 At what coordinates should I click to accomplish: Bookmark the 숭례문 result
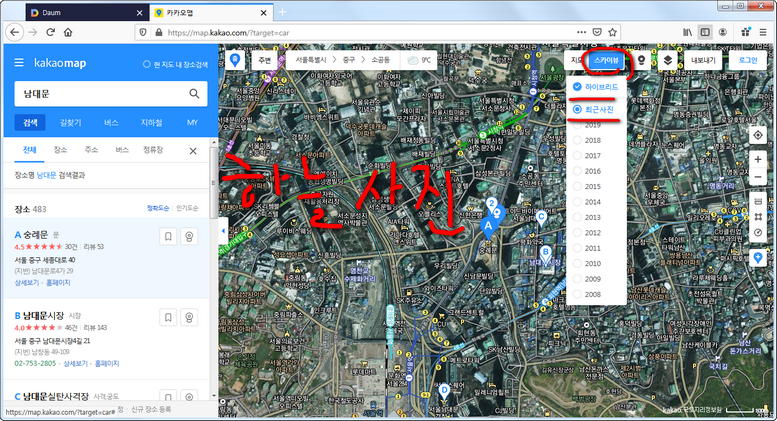[168, 237]
